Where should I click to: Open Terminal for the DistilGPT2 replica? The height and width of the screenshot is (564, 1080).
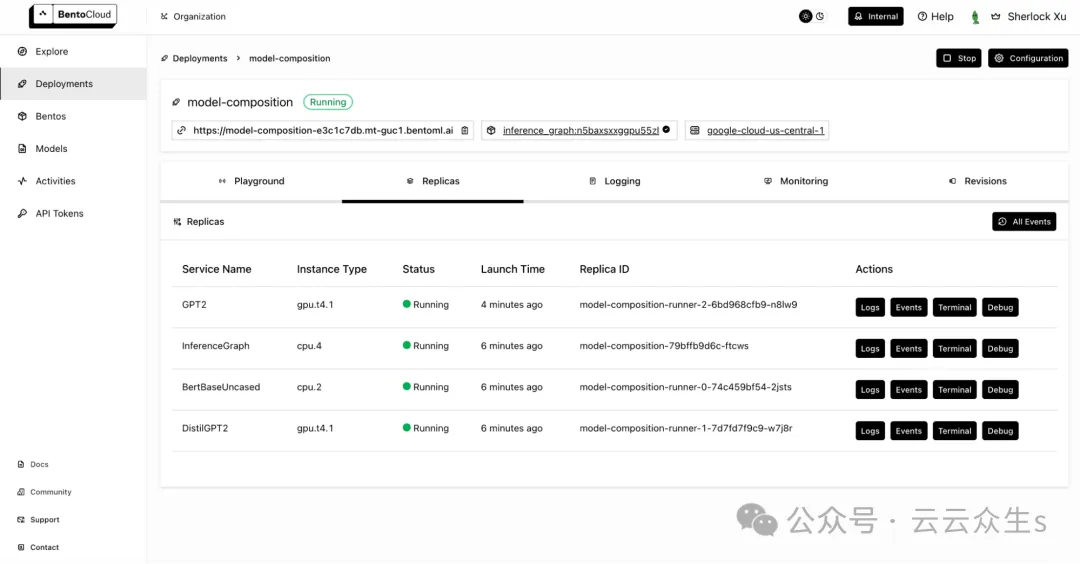[x=954, y=431]
